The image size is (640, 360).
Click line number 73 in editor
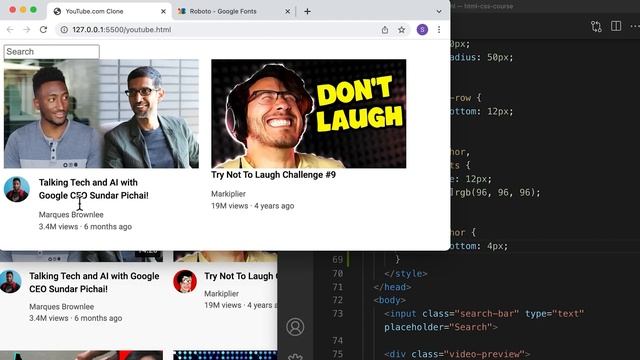point(338,313)
